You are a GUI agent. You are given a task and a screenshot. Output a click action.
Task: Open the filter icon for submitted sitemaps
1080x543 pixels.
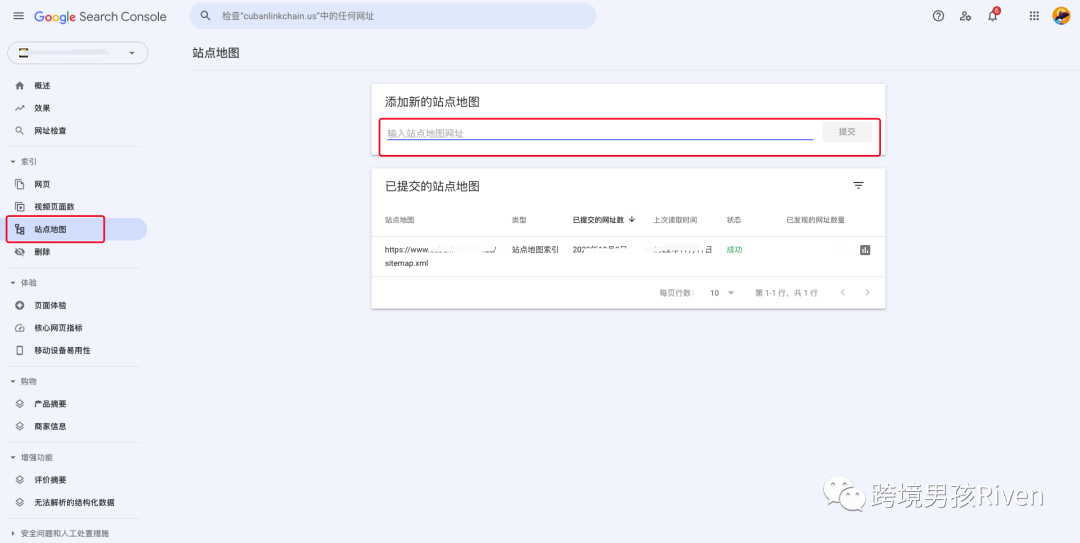coord(858,185)
